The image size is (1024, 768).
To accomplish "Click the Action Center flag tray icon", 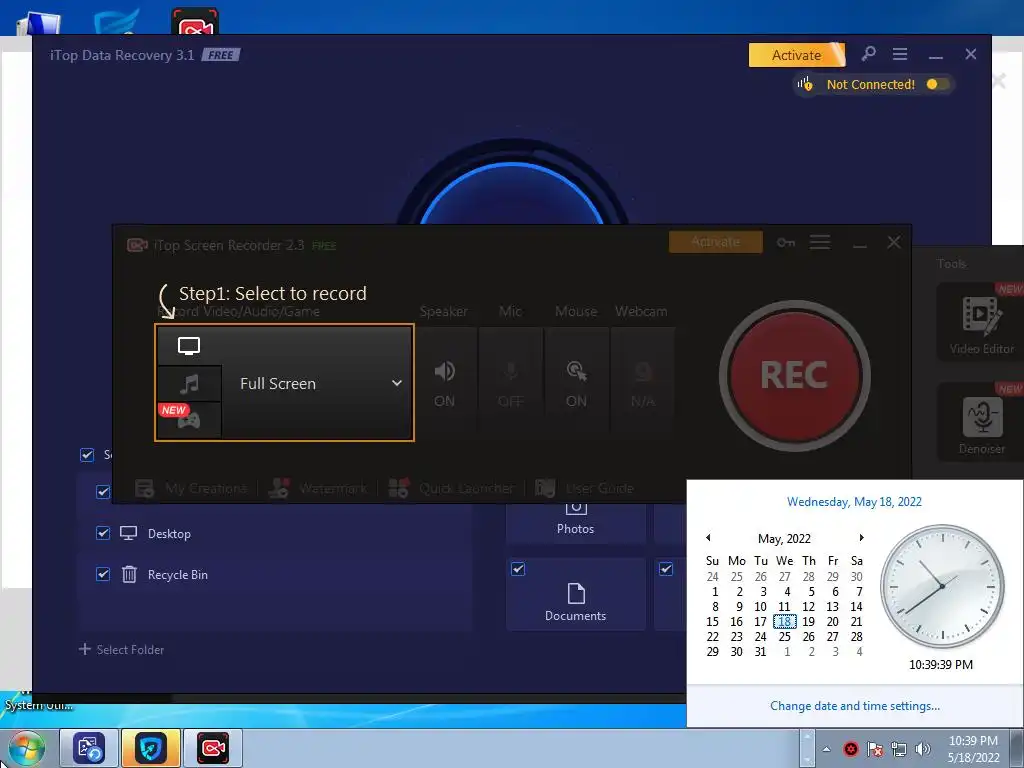I will pos(875,749).
